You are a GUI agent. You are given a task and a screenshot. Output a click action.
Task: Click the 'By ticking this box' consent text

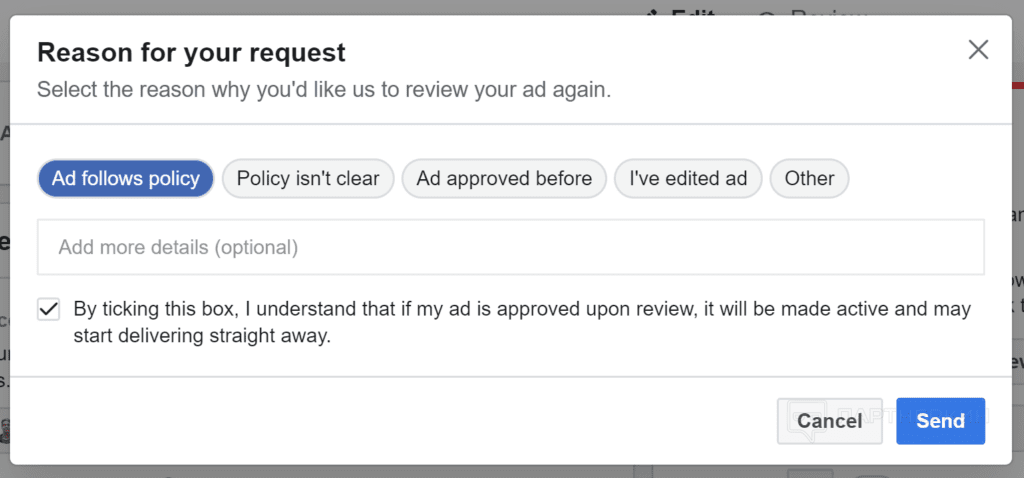pos(522,323)
